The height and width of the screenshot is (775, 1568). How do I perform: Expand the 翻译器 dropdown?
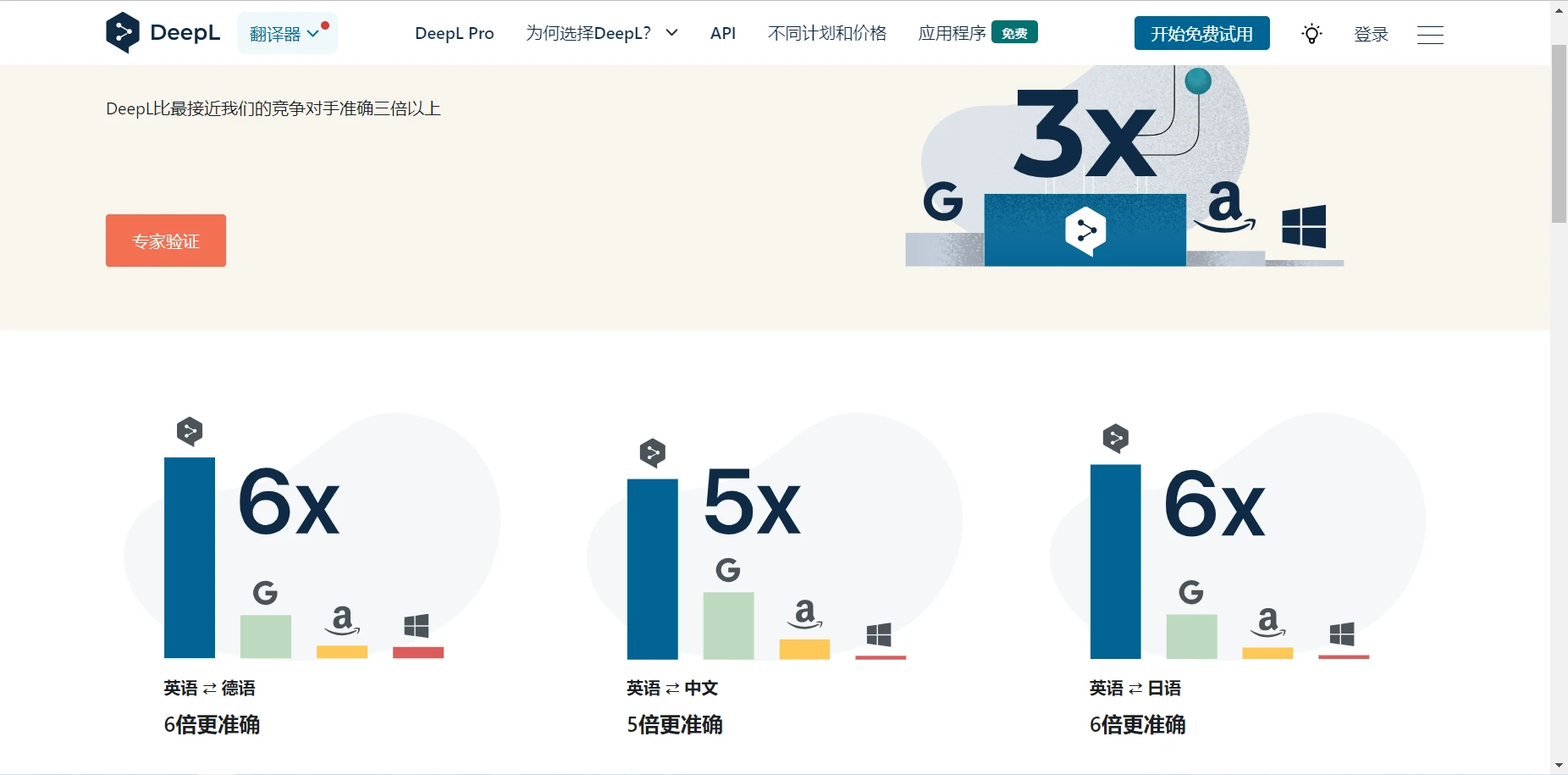[286, 34]
